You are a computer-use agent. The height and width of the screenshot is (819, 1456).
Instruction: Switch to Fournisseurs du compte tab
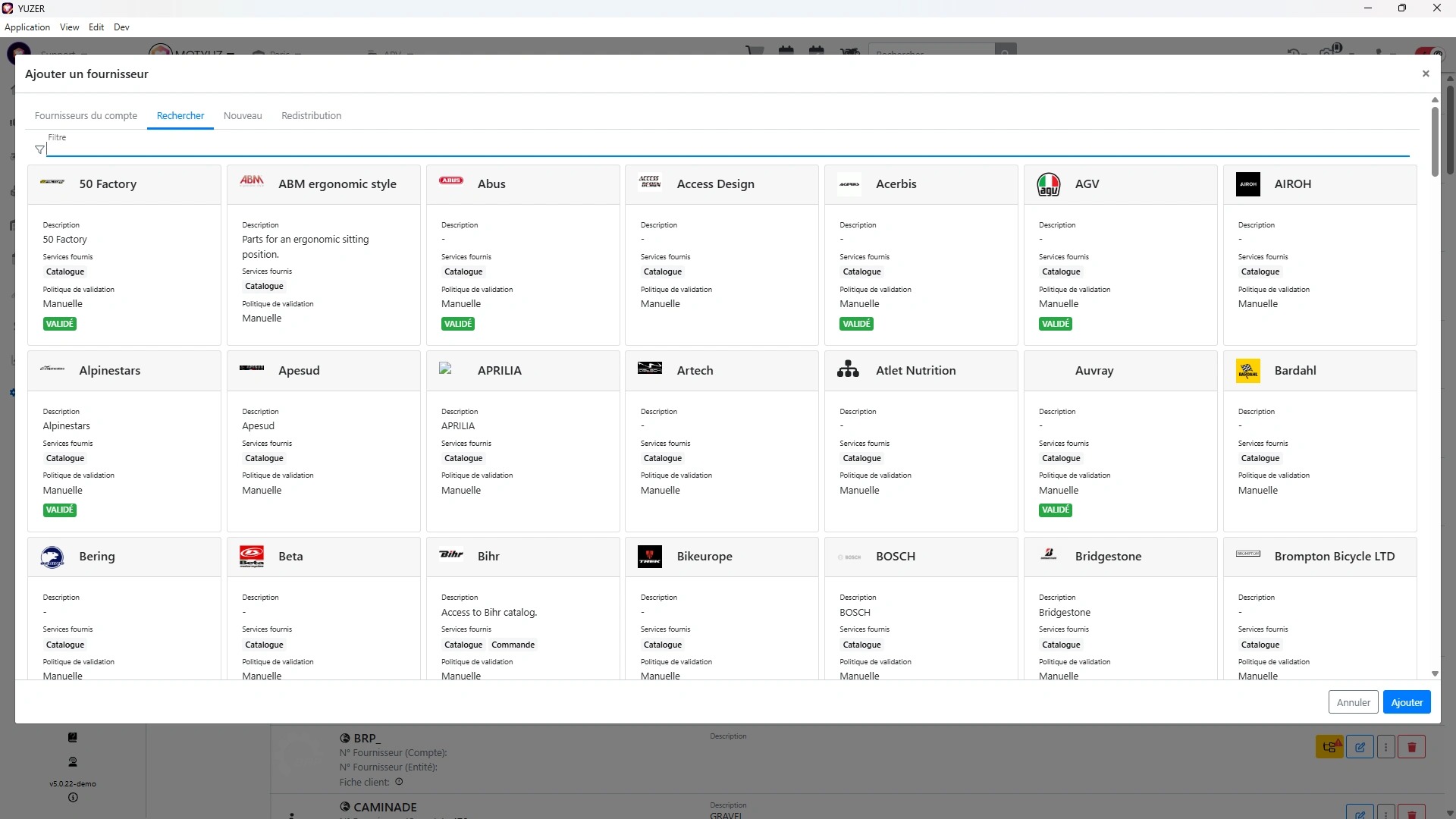[86, 116]
